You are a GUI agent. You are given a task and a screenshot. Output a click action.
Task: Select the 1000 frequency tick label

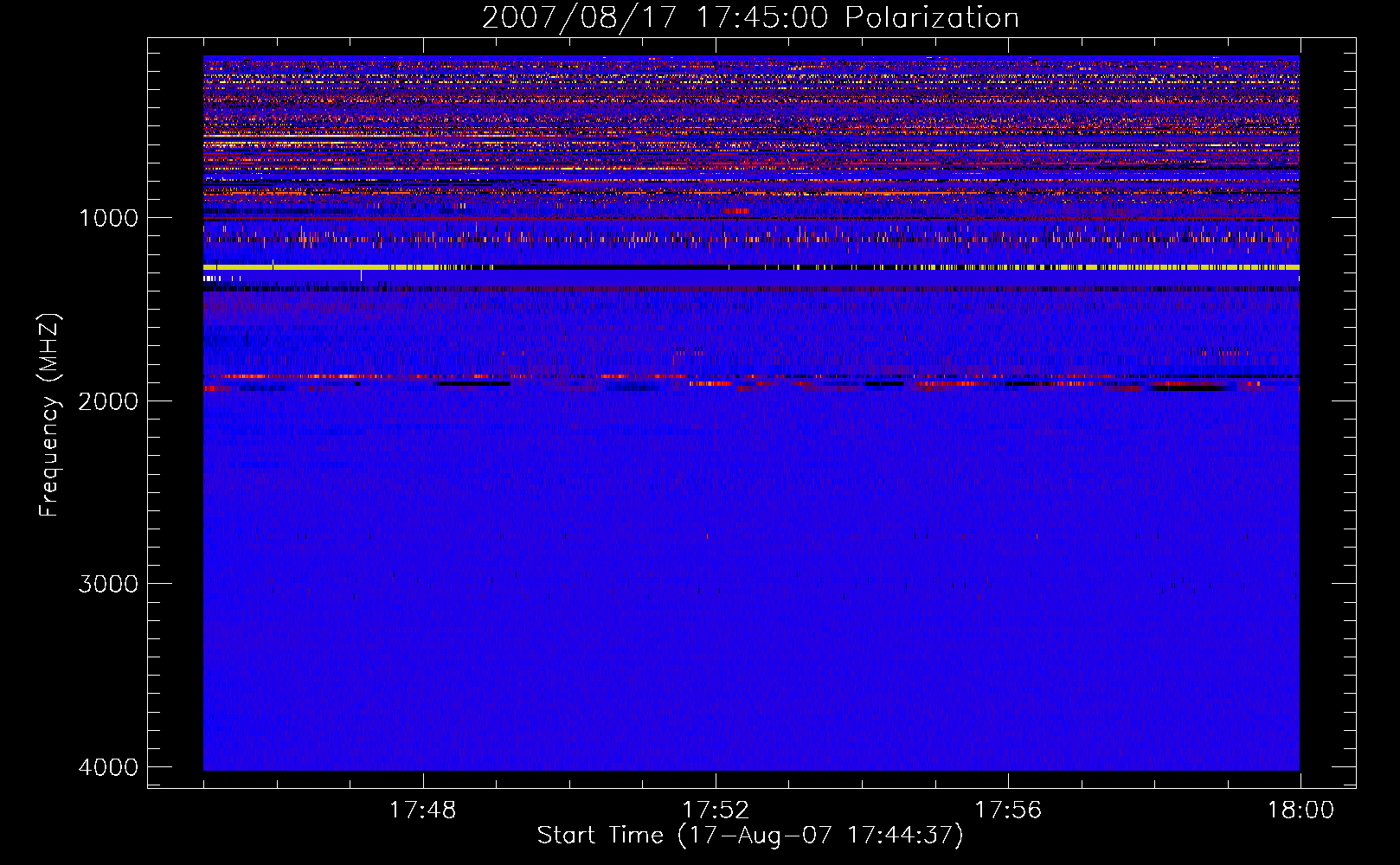coord(108,218)
